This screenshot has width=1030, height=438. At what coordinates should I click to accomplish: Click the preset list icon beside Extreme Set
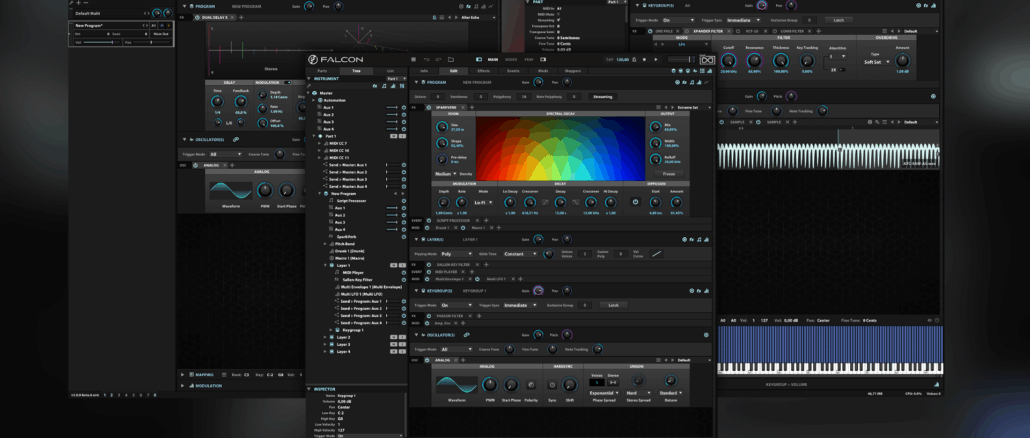tap(659, 107)
